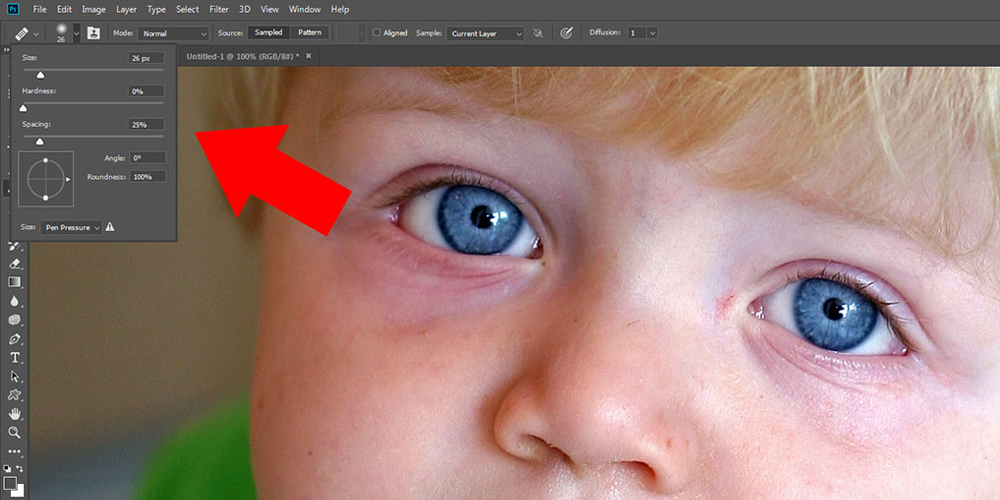The image size is (1000, 500).
Task: Open the Layer menu
Action: click(126, 10)
